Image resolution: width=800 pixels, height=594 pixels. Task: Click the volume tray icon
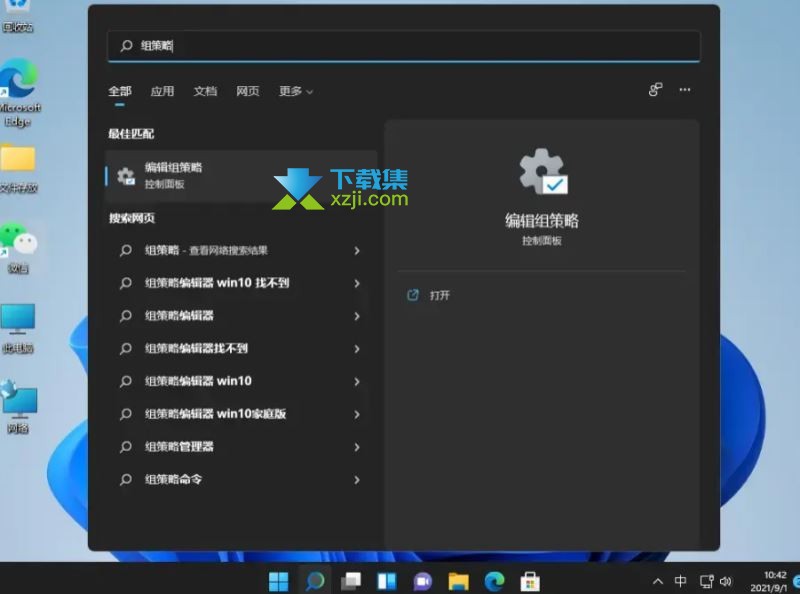click(x=726, y=581)
